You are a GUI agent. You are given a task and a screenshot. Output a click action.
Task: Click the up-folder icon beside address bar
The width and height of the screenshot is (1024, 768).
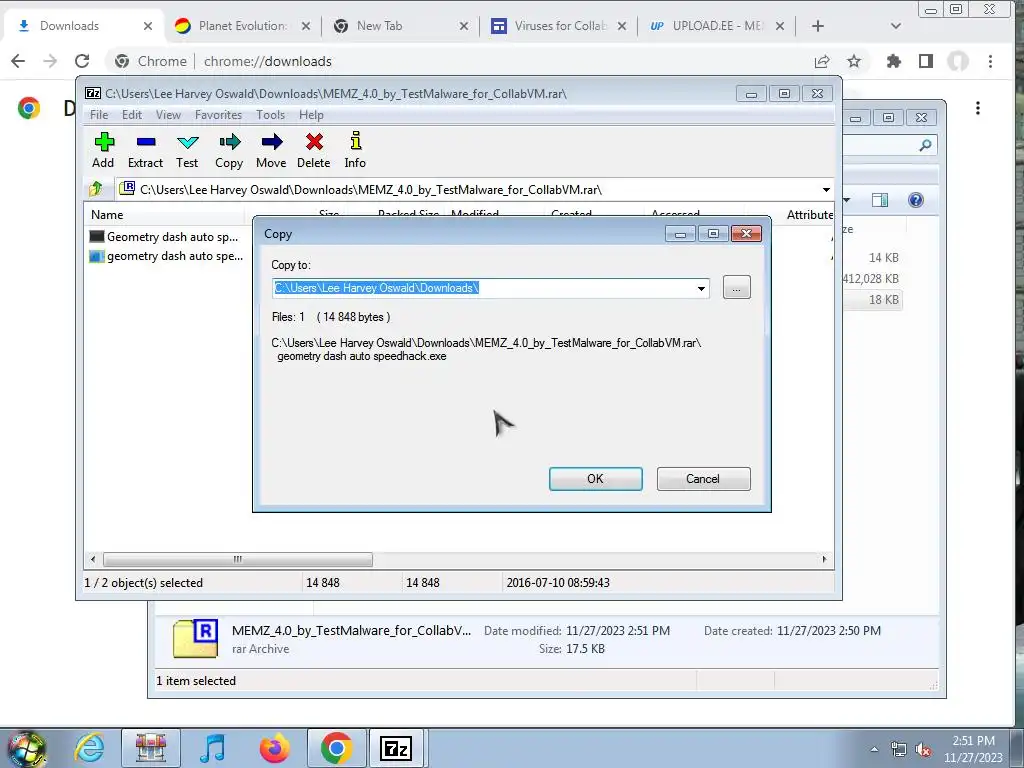click(x=95, y=189)
